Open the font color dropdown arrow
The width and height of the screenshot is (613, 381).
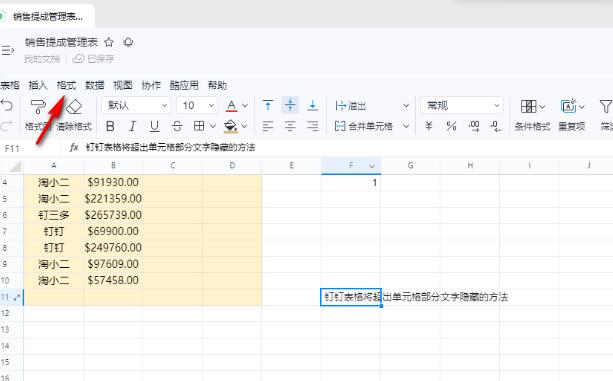(245, 106)
